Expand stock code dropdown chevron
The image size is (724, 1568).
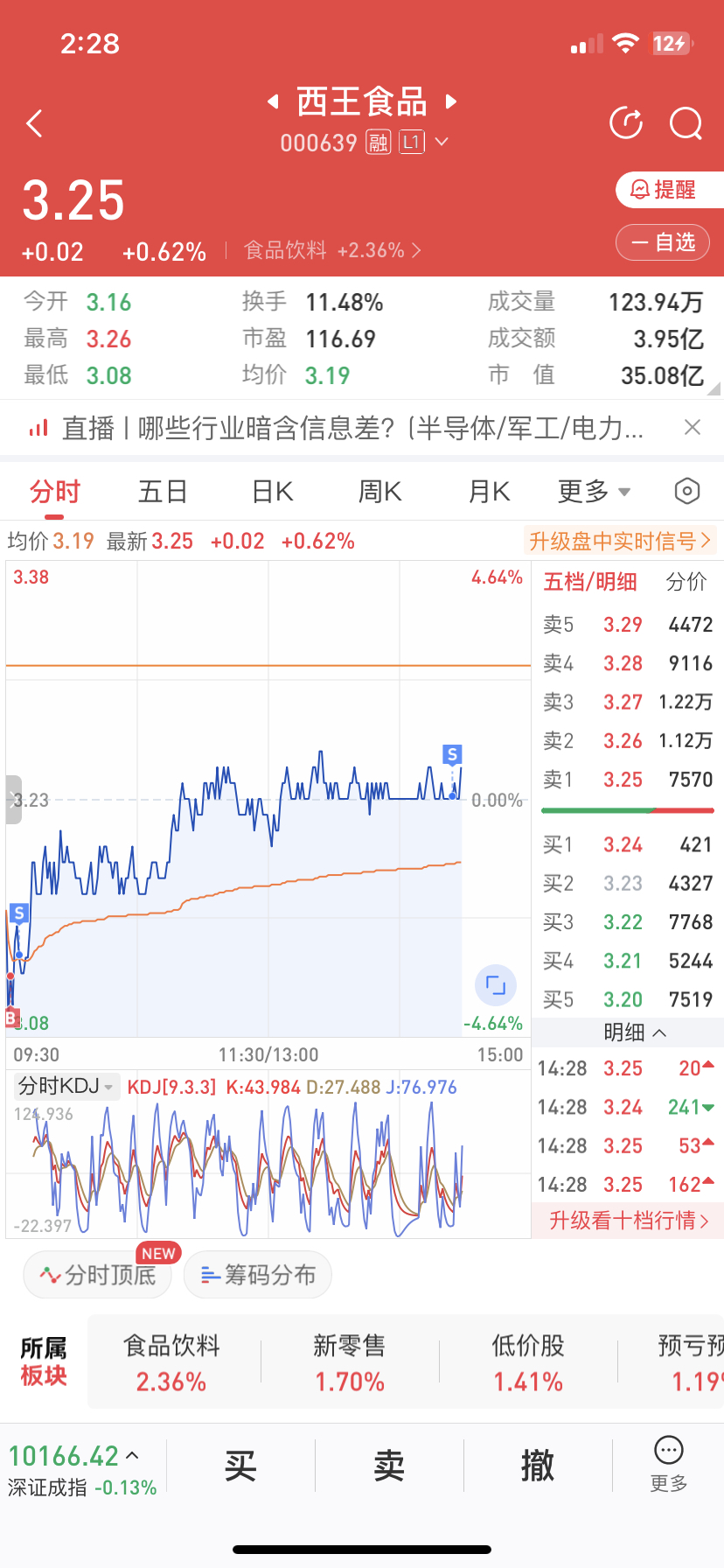[442, 142]
